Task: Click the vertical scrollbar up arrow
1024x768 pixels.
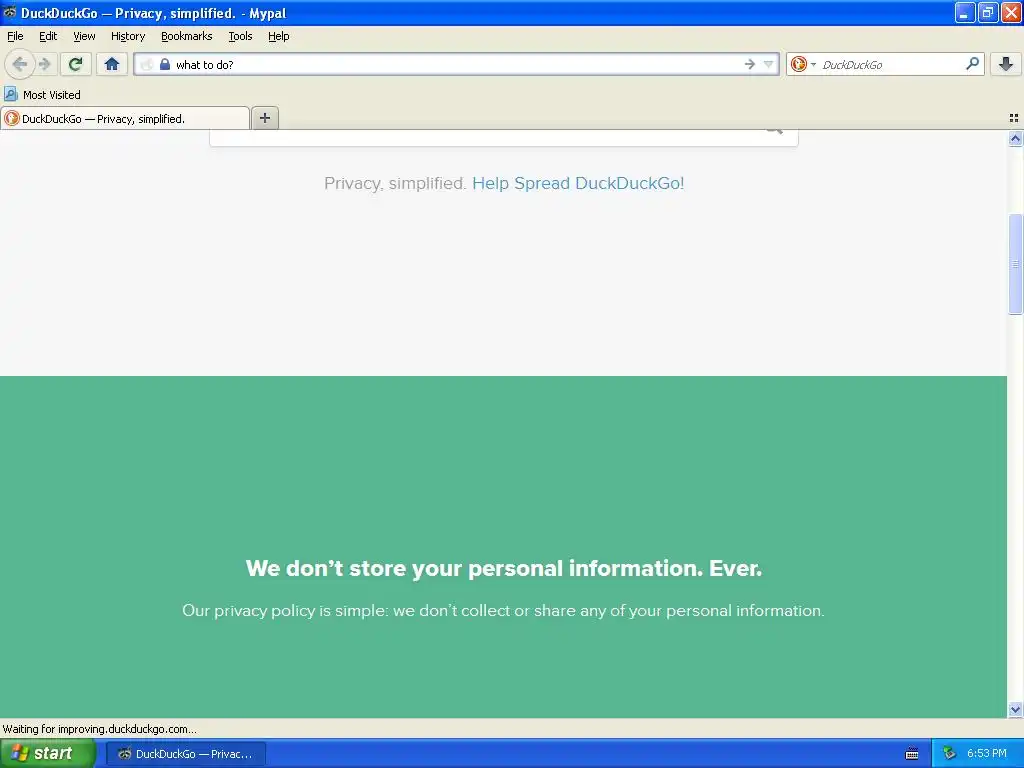Action: tap(1015, 138)
